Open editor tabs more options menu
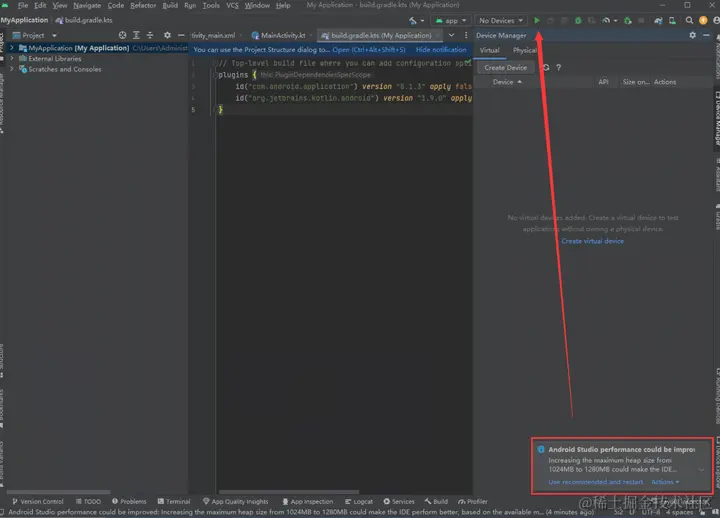Viewport: 720px width, 518px height. point(466,35)
